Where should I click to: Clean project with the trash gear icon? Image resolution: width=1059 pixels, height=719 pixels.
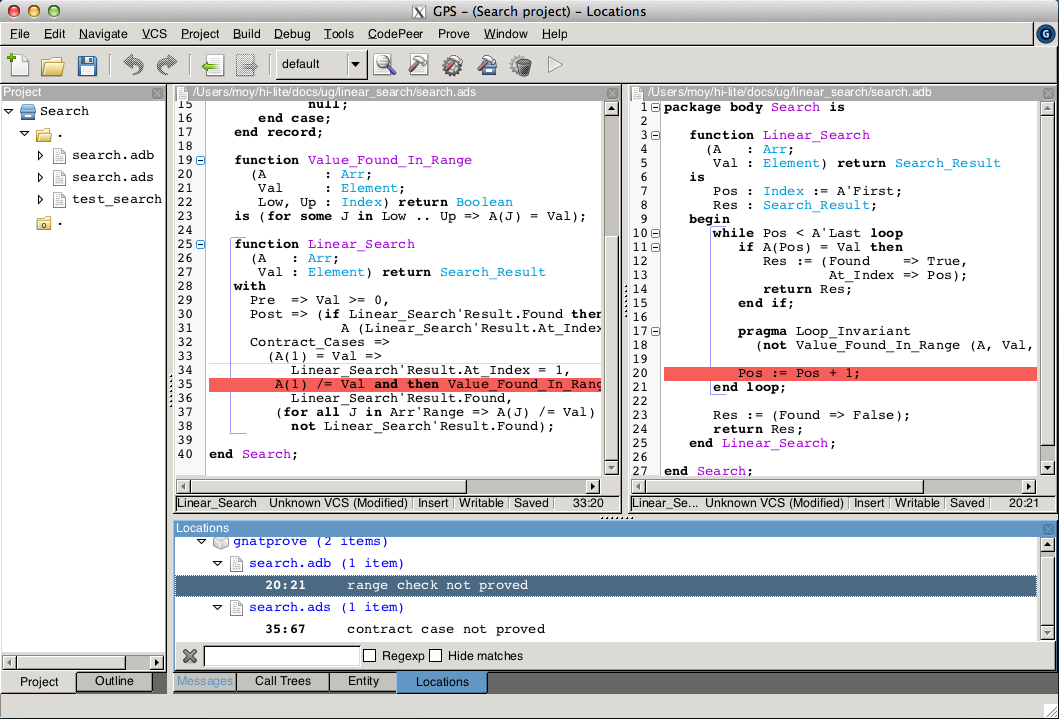[521, 65]
